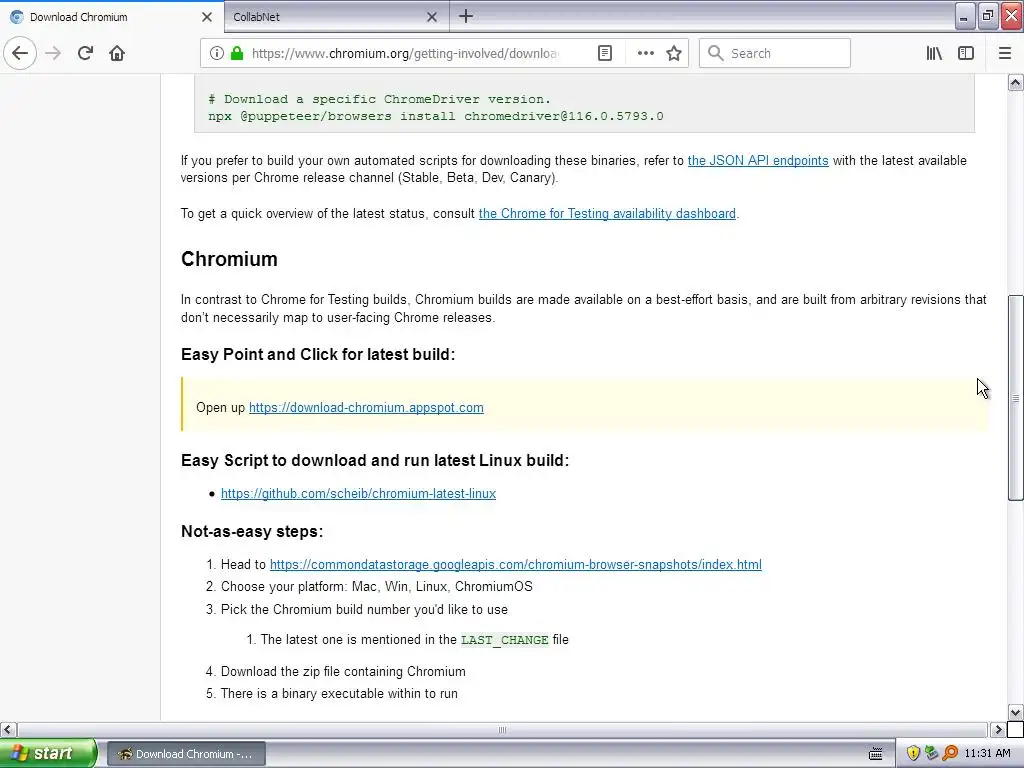Click the on-screen keyboard taskbar icon

click(x=876, y=754)
